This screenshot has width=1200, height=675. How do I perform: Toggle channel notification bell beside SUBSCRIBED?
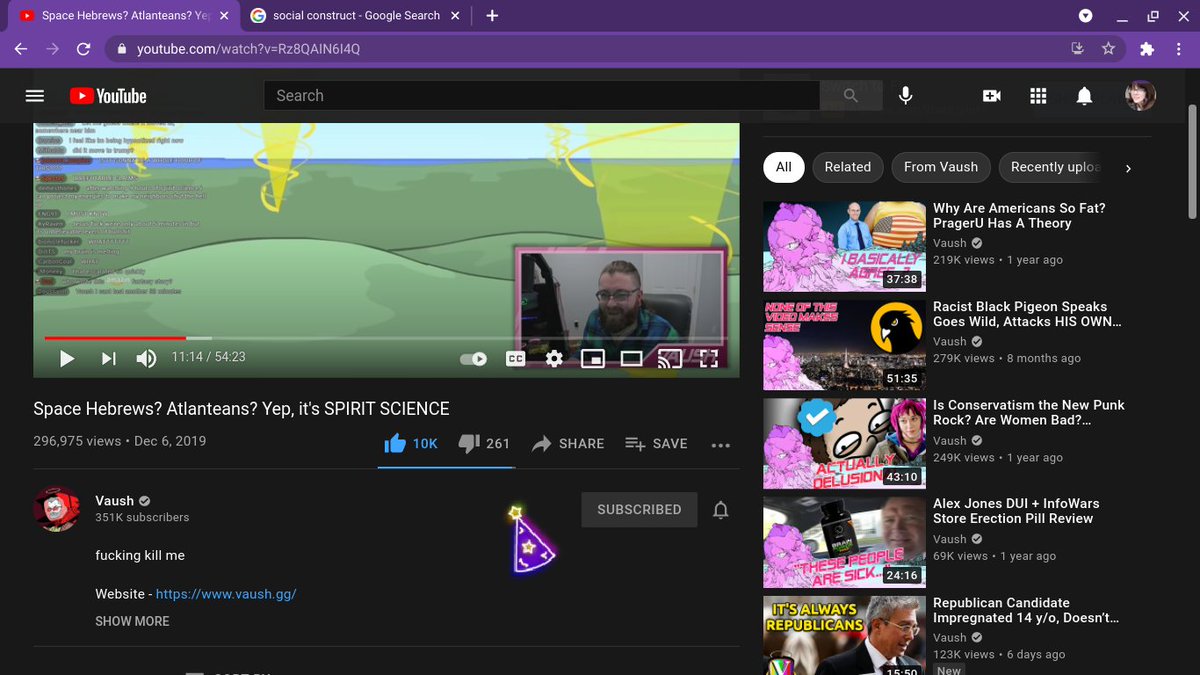click(x=720, y=510)
